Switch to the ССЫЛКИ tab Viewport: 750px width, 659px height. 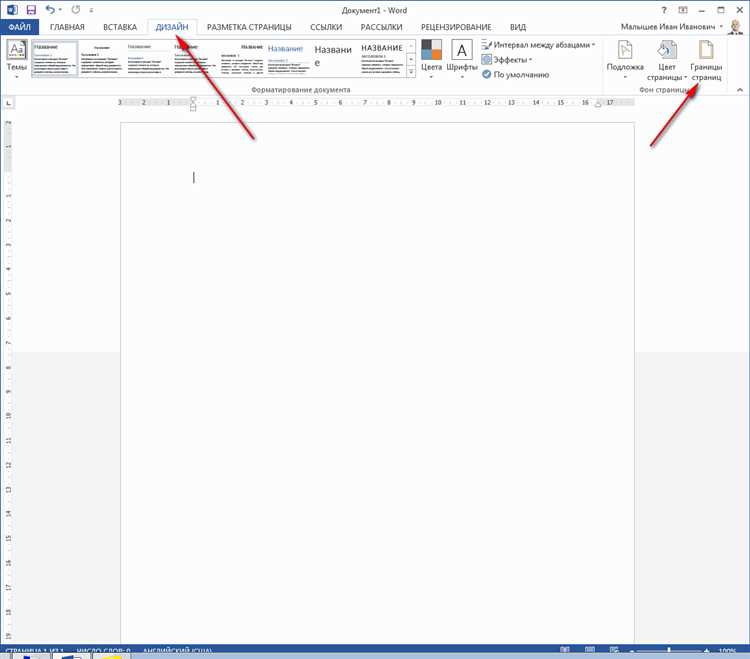coord(326,27)
